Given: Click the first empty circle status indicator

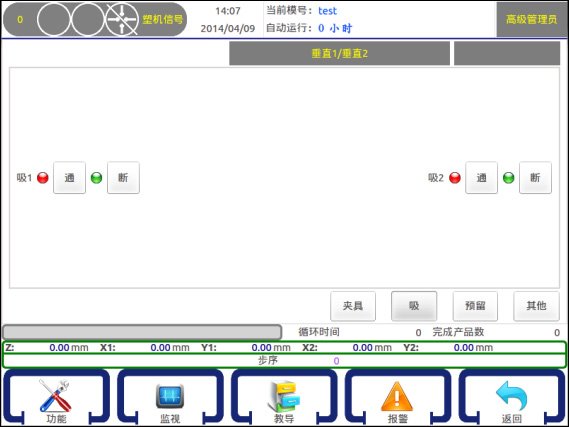Looking at the screenshot, I should pos(54,19).
